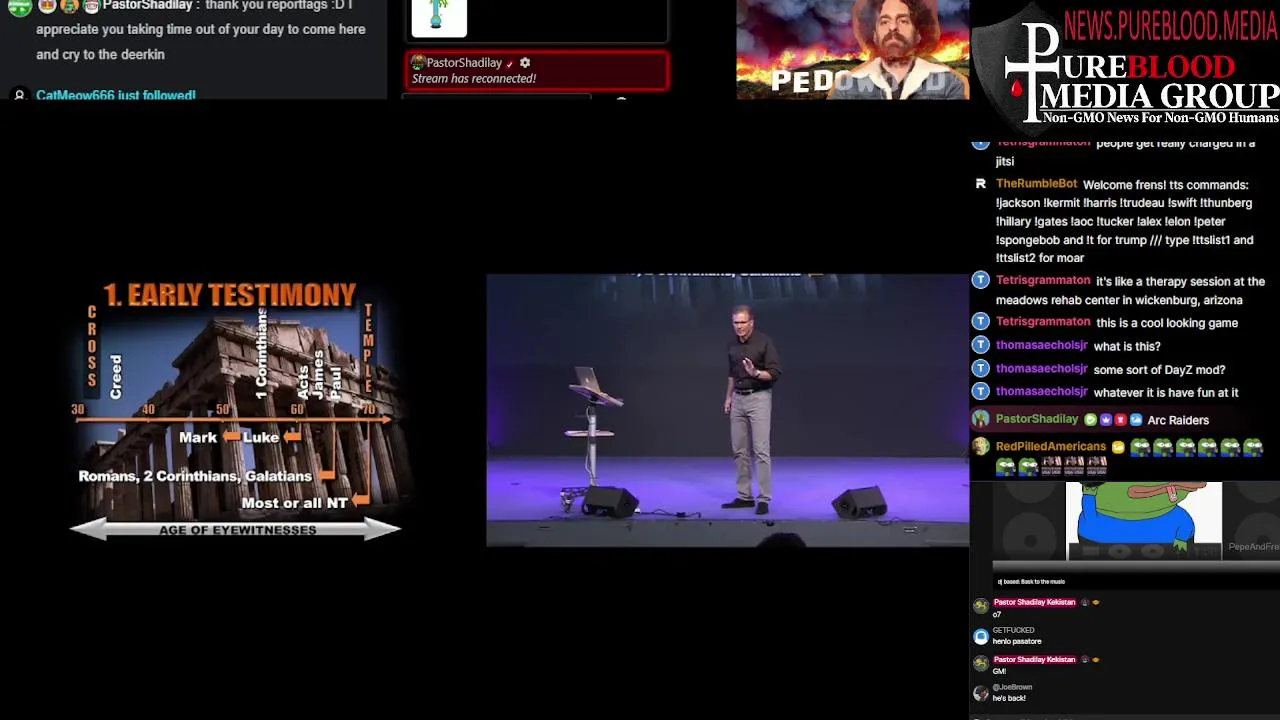Viewport: 1280px width, 720px height.
Task: Click Pastor Shadilay Kekistan avatar beside 'o7'
Action: 981,606
